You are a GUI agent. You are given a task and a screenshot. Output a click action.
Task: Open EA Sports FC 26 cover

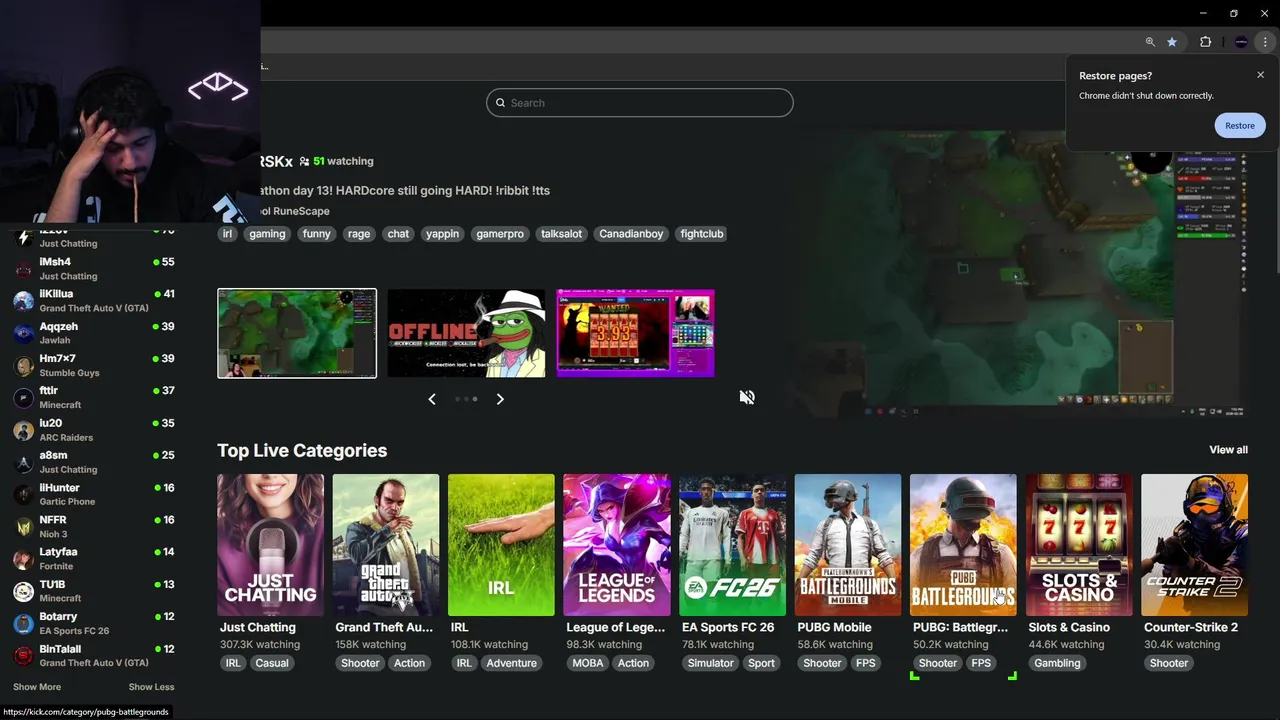pyautogui.click(x=732, y=545)
